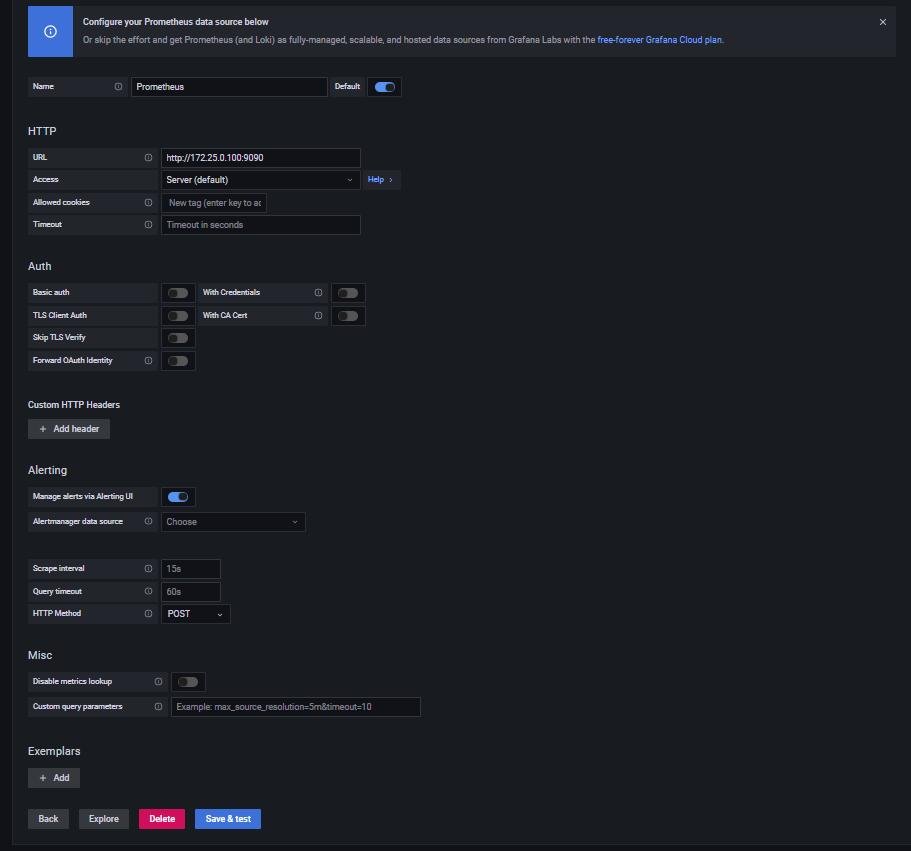Click the Exemplars Add button
This screenshot has width=911, height=851.
click(x=54, y=778)
